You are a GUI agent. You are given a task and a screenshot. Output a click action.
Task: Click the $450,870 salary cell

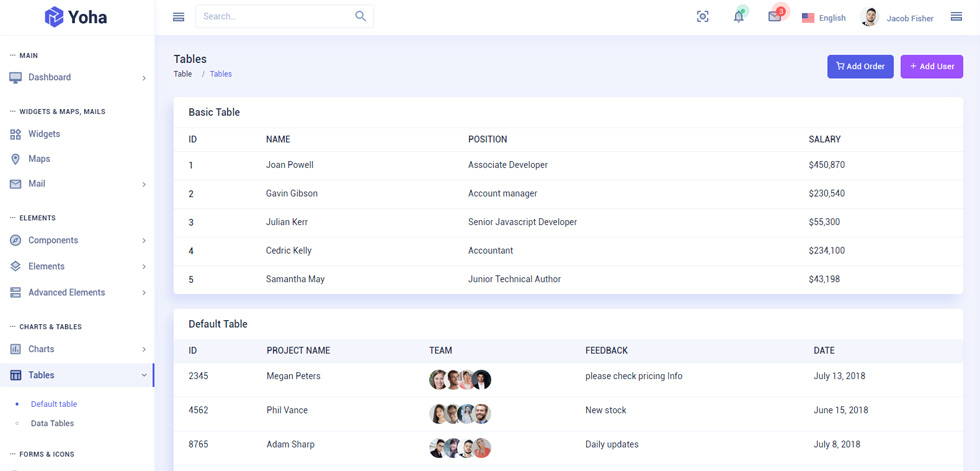pyautogui.click(x=827, y=165)
